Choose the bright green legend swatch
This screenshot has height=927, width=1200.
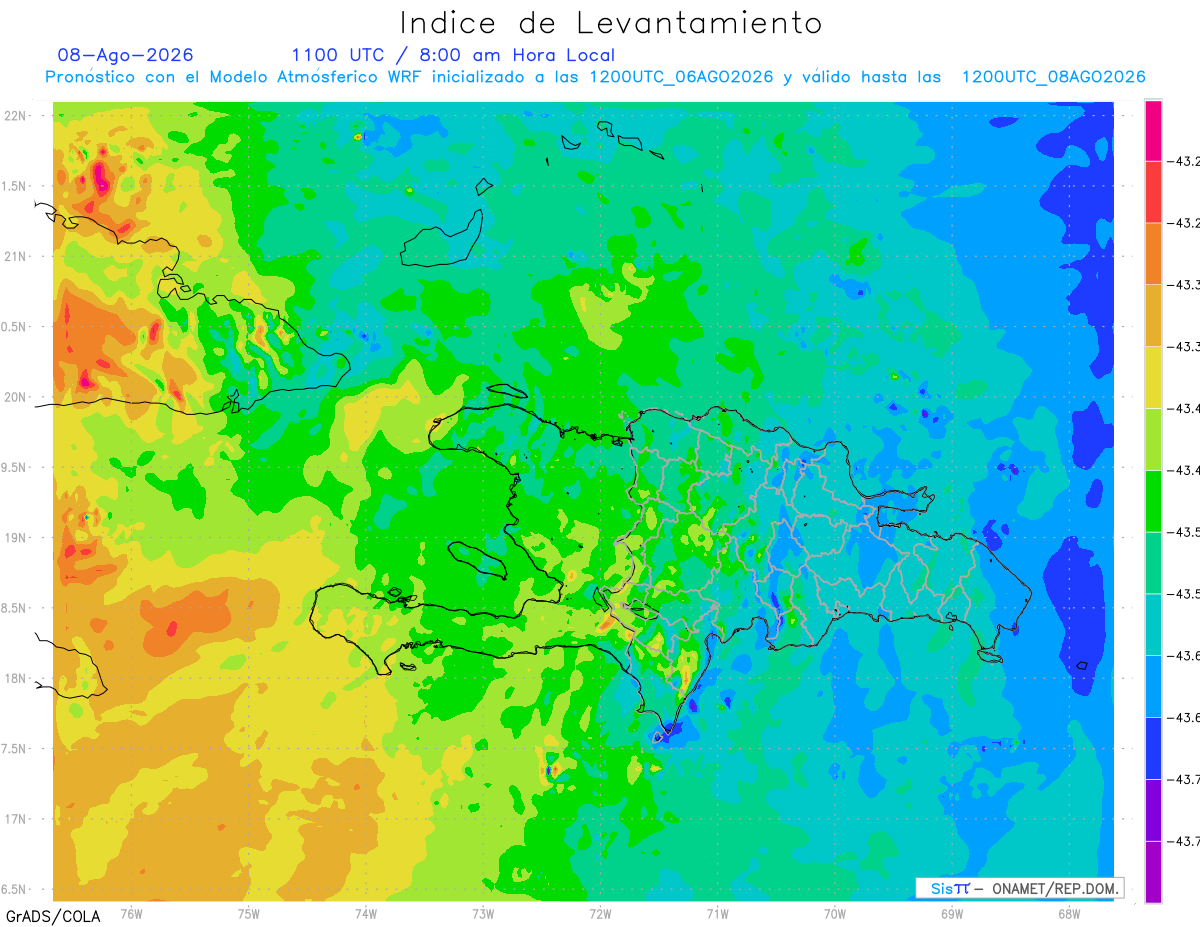pyautogui.click(x=1153, y=501)
